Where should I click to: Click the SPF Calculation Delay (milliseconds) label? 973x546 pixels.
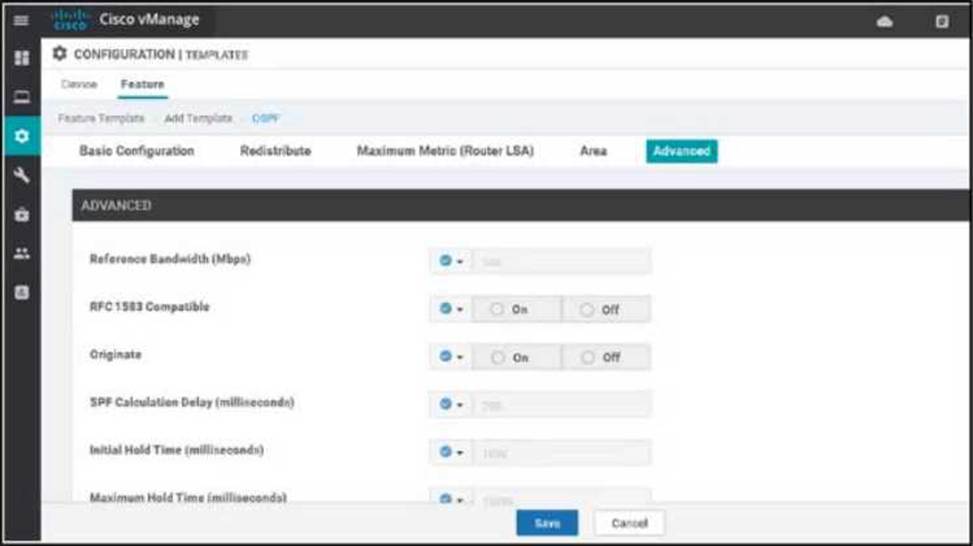[x=192, y=402]
